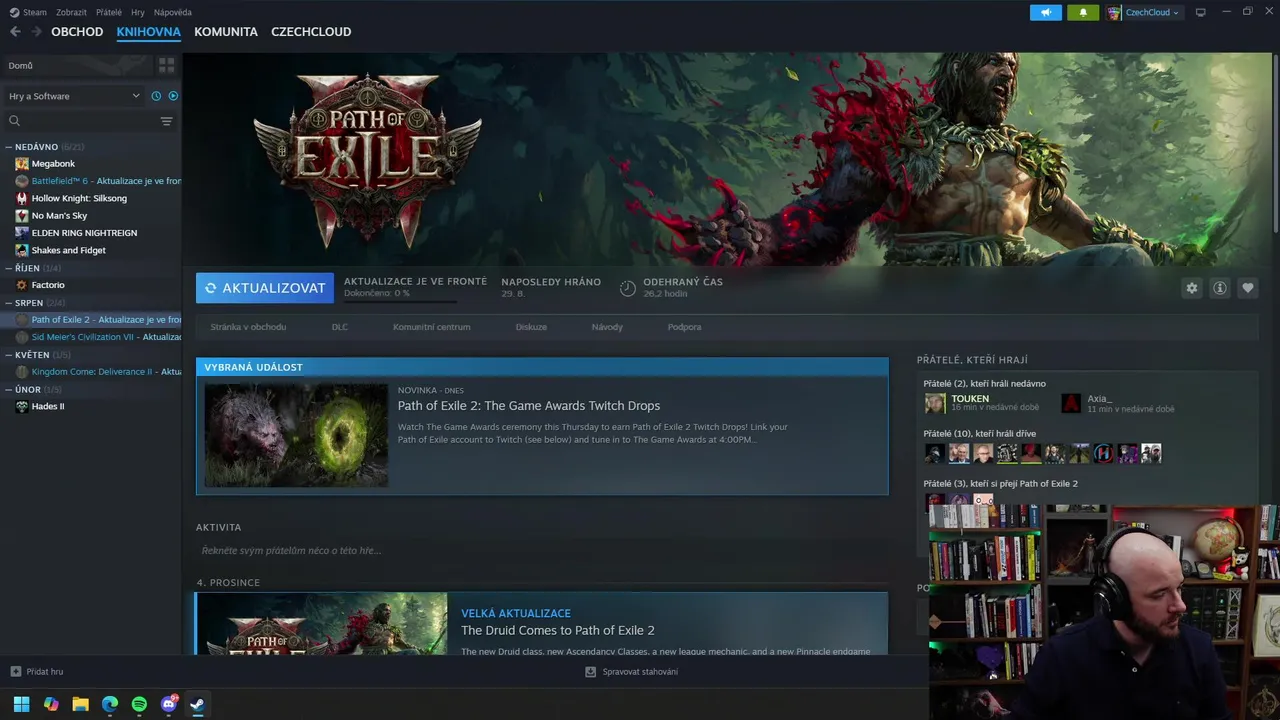1280x720 pixels.
Task: Open the Hry a Software dropdown
Action: [x=75, y=96]
